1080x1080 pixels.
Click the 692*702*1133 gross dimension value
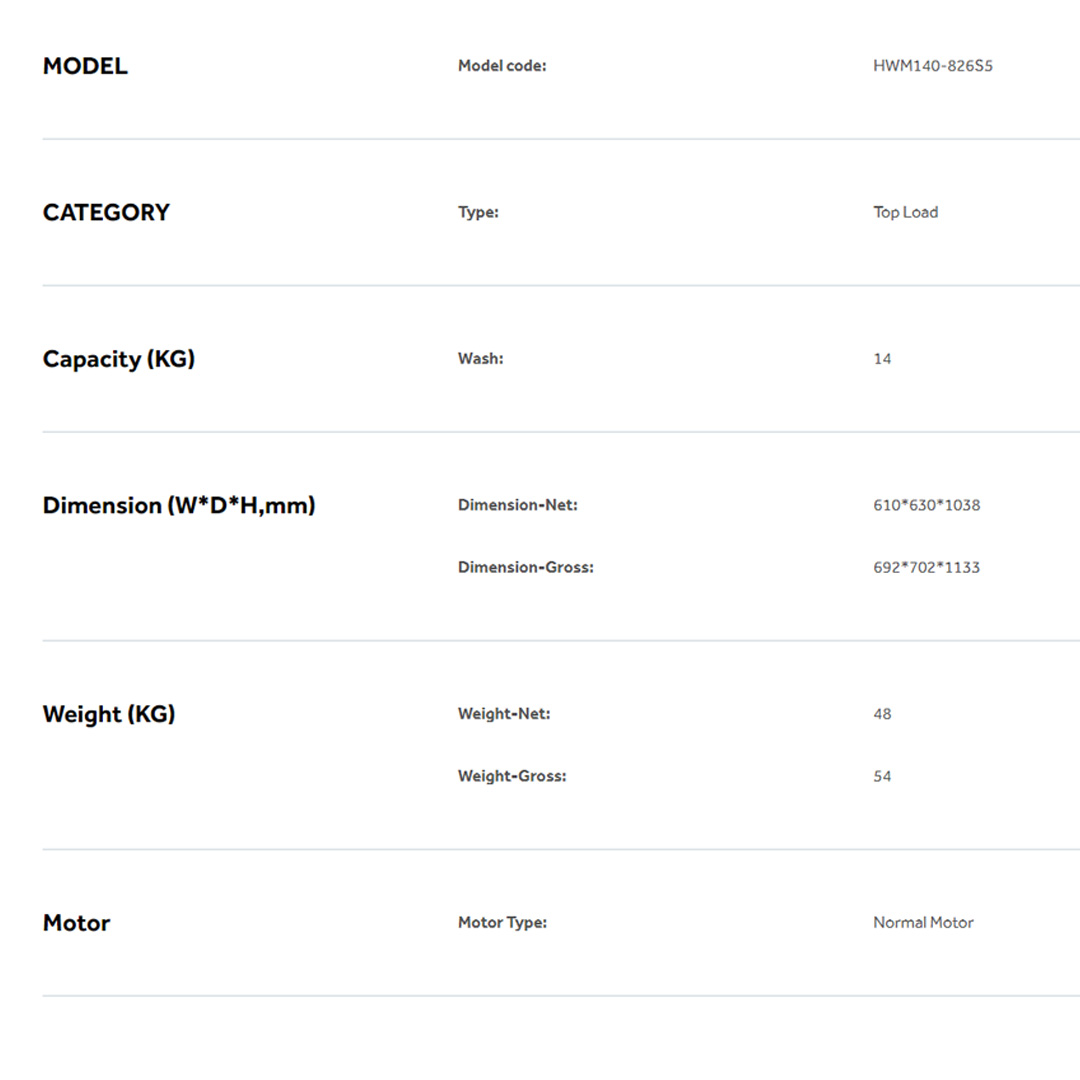coord(926,567)
